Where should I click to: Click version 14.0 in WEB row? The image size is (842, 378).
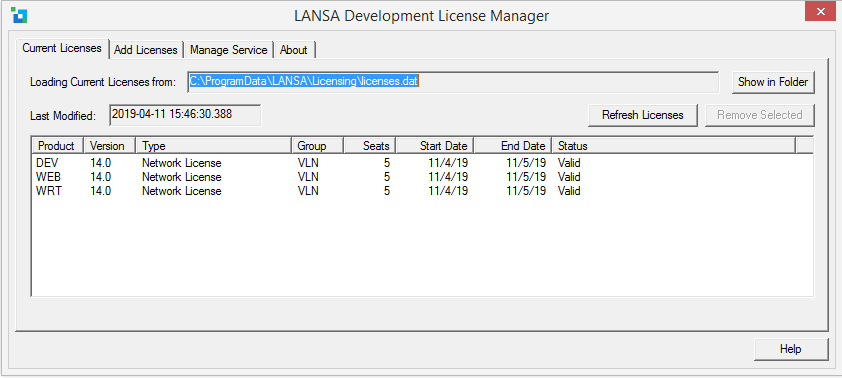[x=100, y=177]
